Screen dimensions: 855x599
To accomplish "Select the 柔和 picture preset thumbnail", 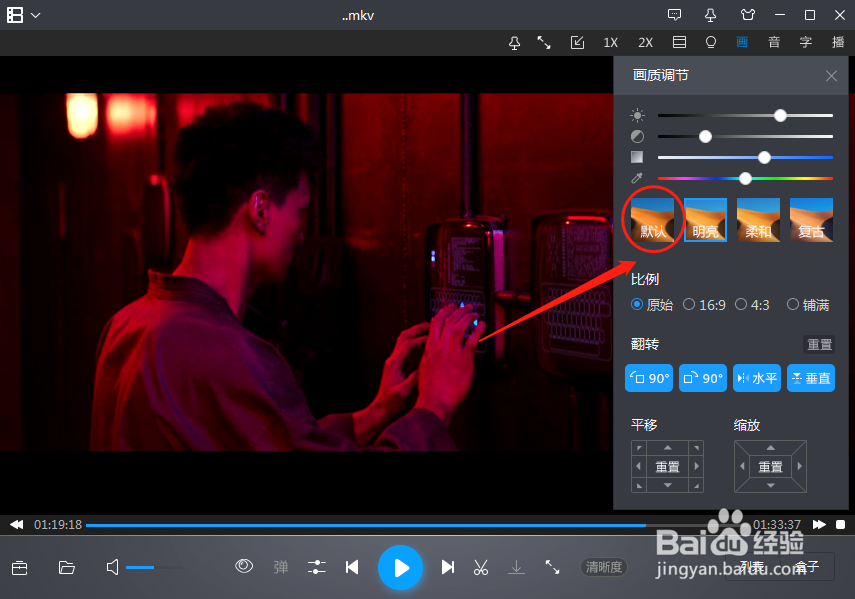I will point(758,220).
